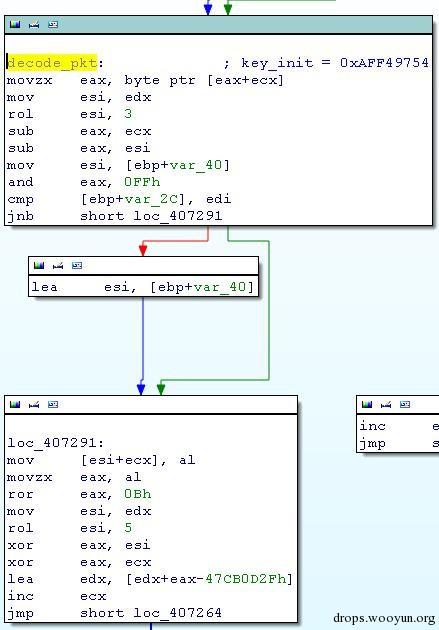
Task: Click var_40 operand in lea instruction
Action: [219, 287]
